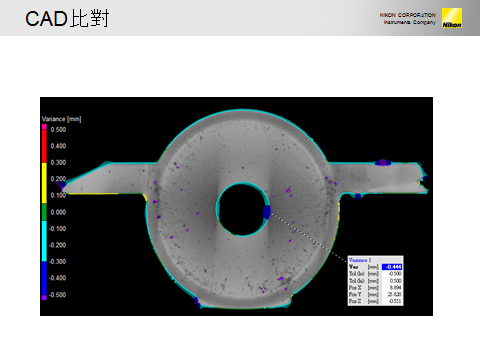Screen dimensions: 480x360
Task: Click the black center hole of the part
Action: coord(242,209)
